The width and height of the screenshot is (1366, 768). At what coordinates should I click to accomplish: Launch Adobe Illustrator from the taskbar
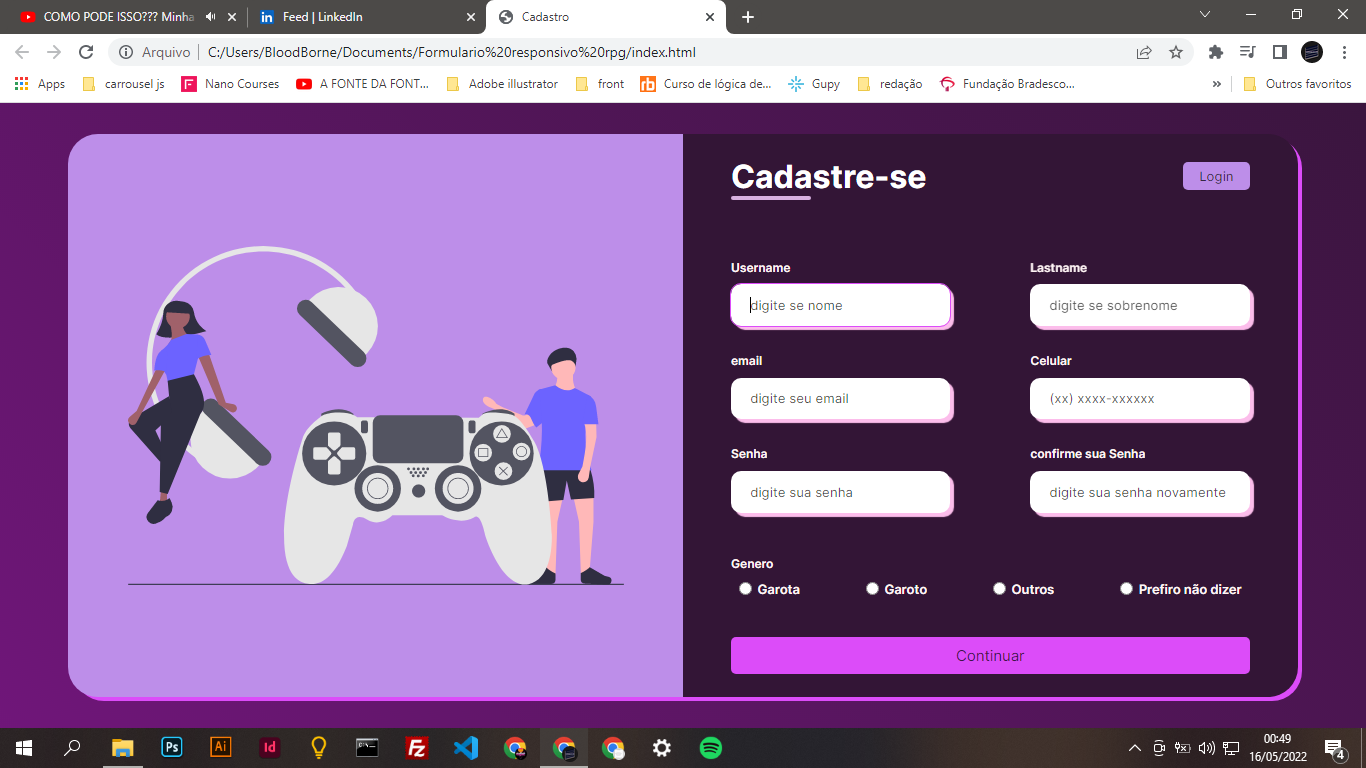click(220, 747)
